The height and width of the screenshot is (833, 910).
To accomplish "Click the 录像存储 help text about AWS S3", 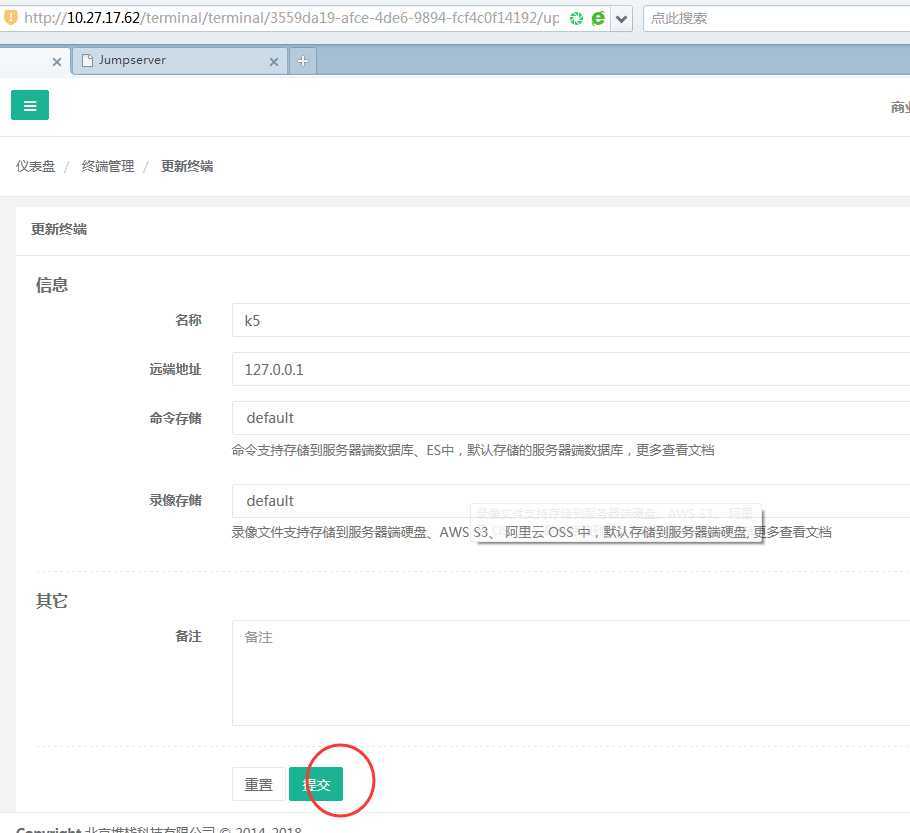I will (x=532, y=532).
